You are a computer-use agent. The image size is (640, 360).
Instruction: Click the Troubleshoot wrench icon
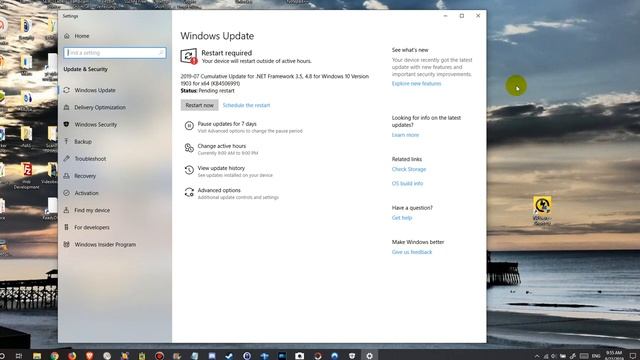pyautogui.click(x=67, y=158)
